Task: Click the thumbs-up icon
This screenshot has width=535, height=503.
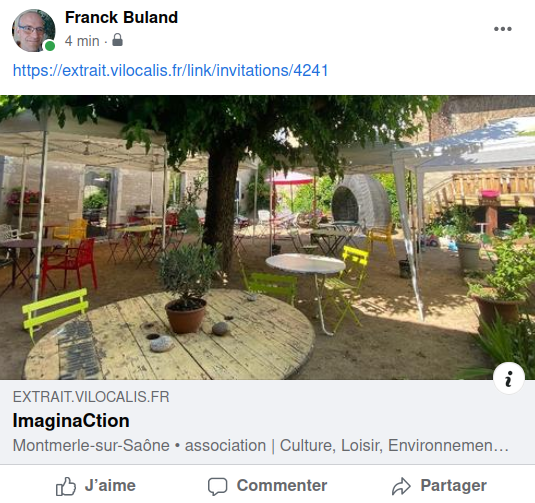Action: pyautogui.click(x=66, y=486)
